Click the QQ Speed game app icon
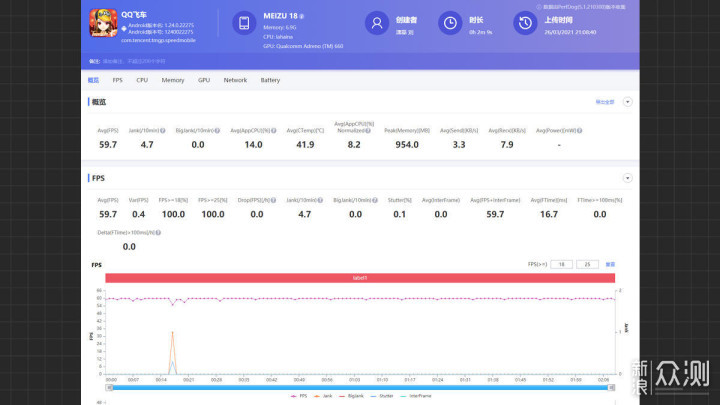The height and width of the screenshot is (405, 720). [103, 23]
